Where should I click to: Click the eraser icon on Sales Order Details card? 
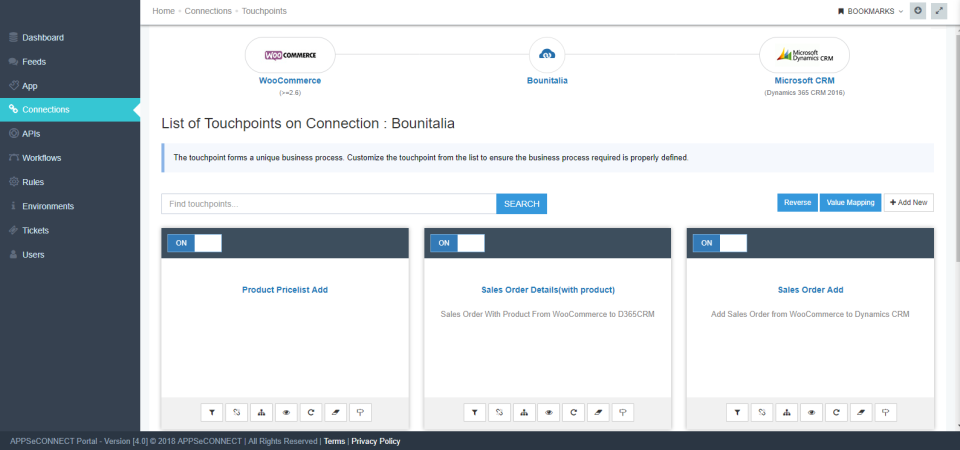click(x=598, y=413)
